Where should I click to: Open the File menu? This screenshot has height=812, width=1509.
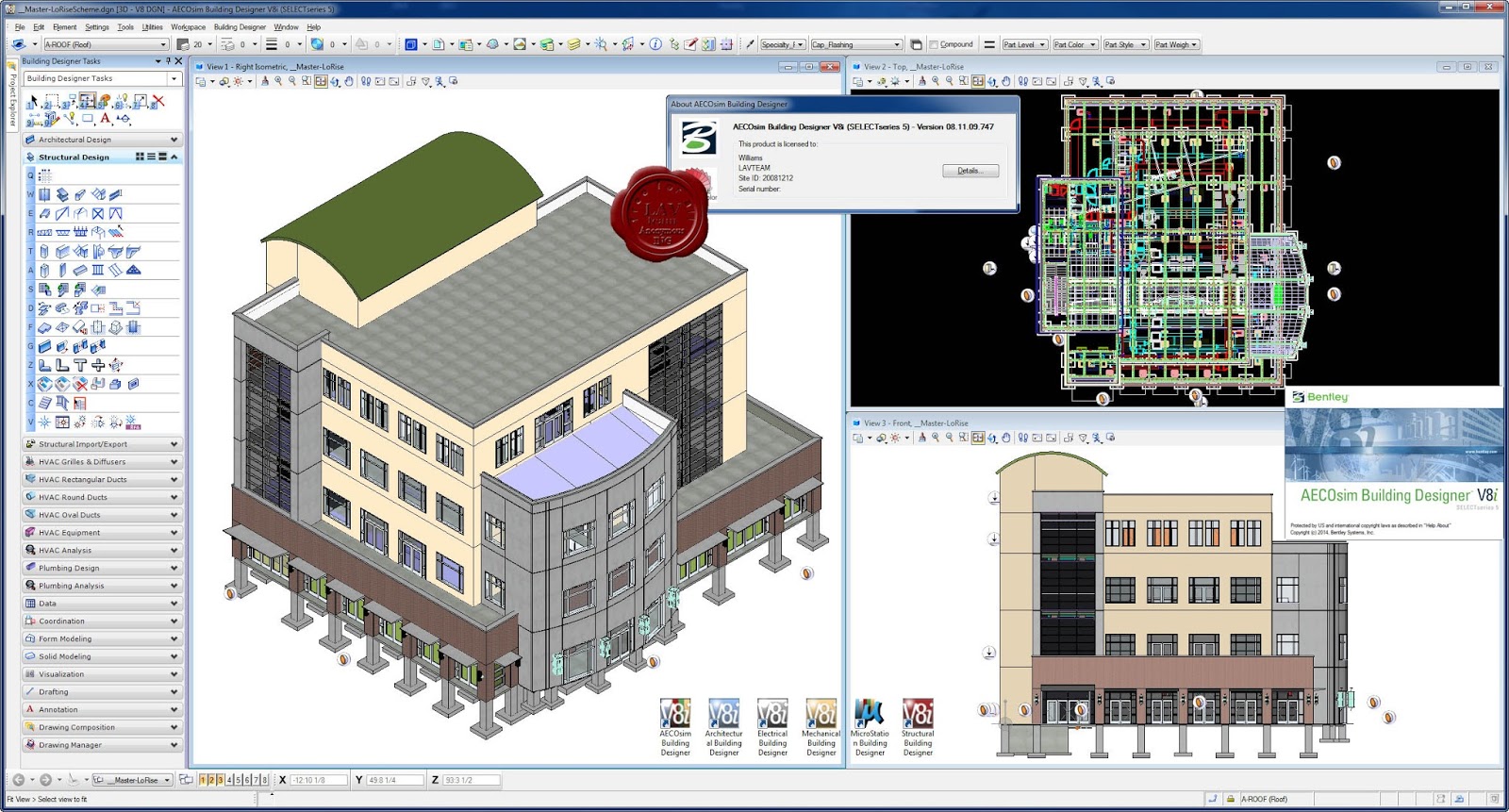click(20, 27)
